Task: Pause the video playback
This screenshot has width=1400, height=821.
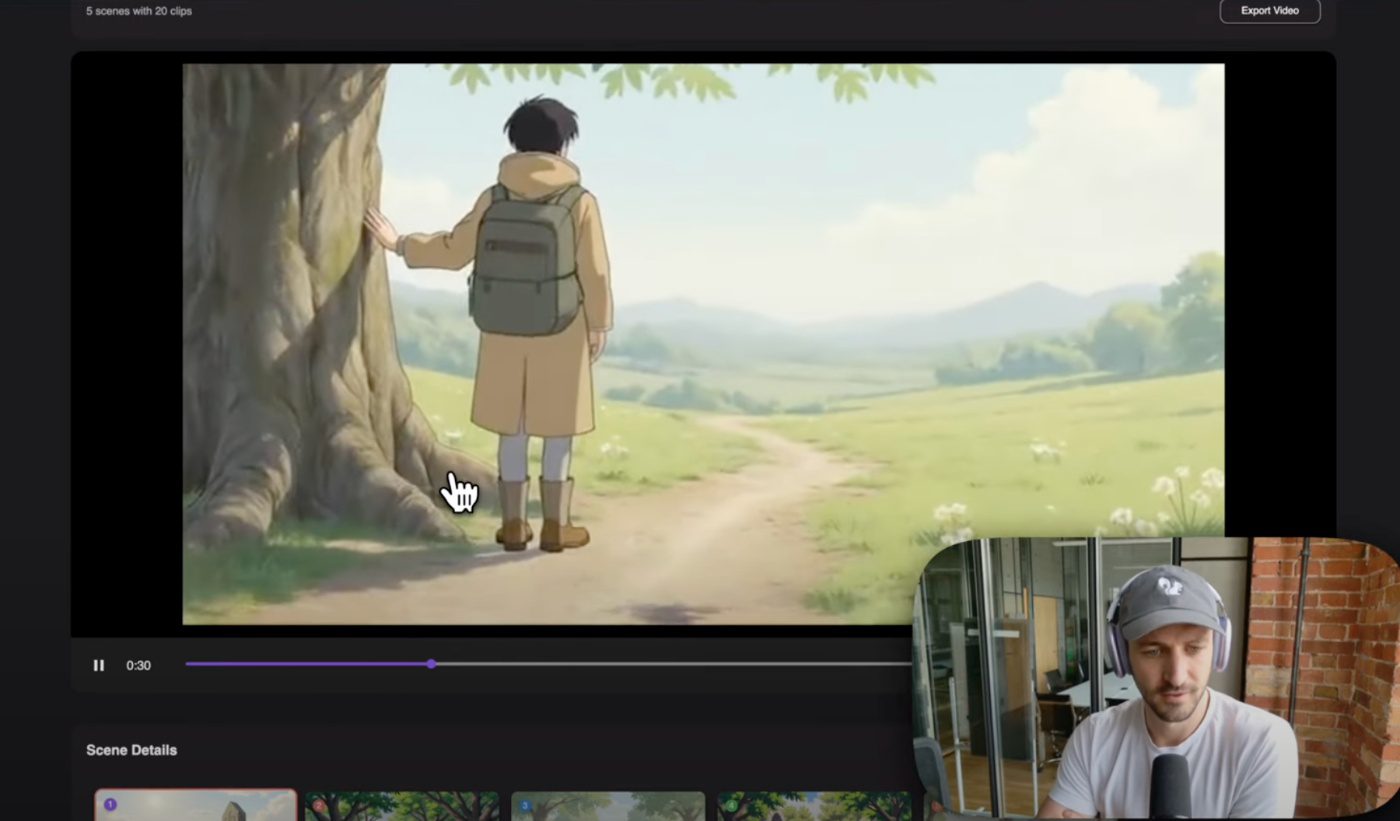Action: pyautogui.click(x=99, y=665)
